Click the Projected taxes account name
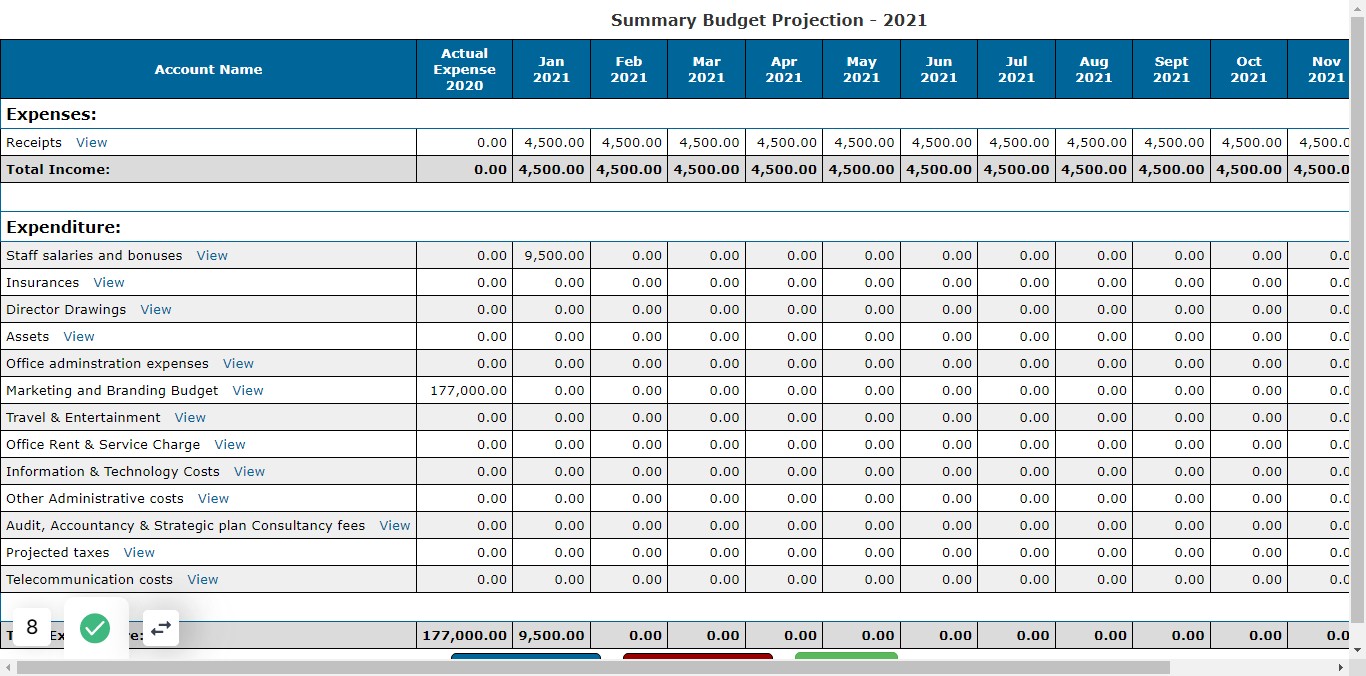1366x676 pixels. (x=58, y=553)
